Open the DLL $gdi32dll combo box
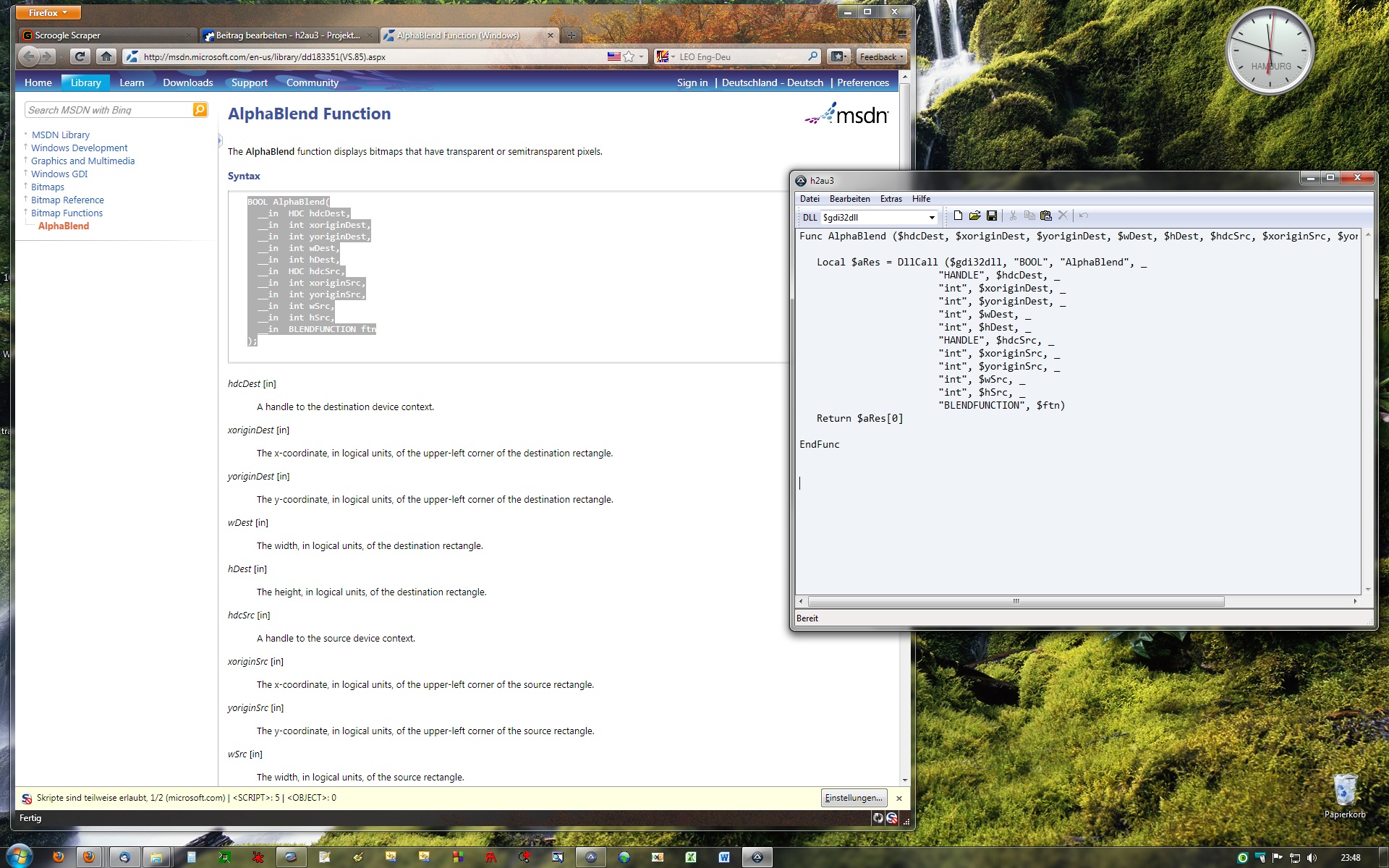The width and height of the screenshot is (1389, 868). 931,217
